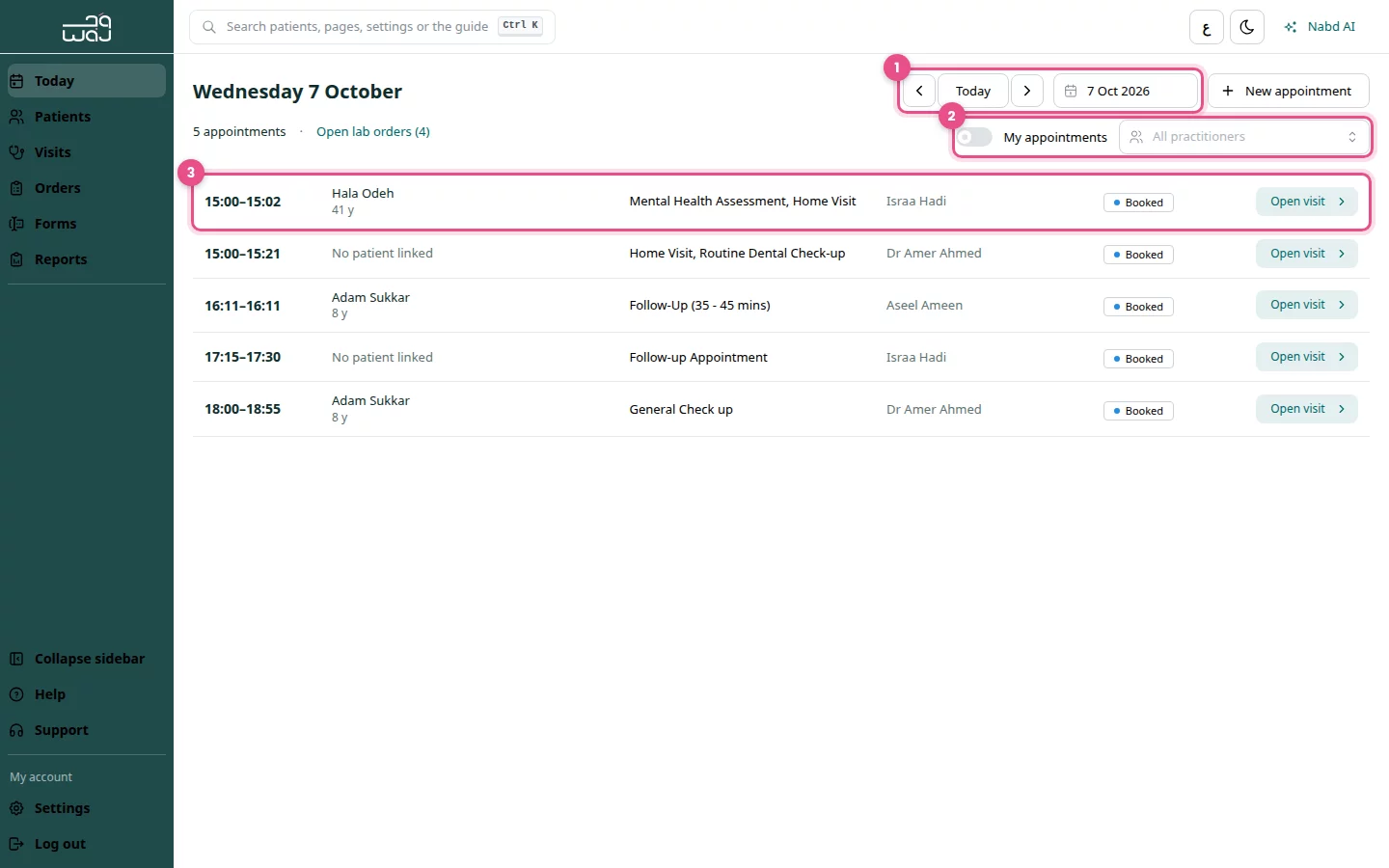
Task: Open visit for the 17:15–17:30 appointment
Action: 1306,357
